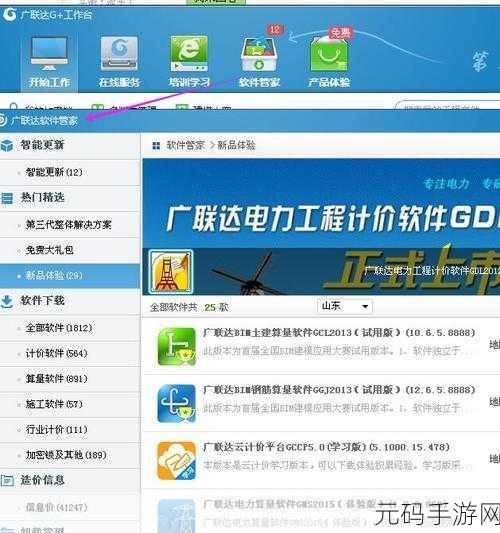Viewport: 500px width, 533px height.
Task: Open 开始工作 monitor icon
Action: pos(49,53)
